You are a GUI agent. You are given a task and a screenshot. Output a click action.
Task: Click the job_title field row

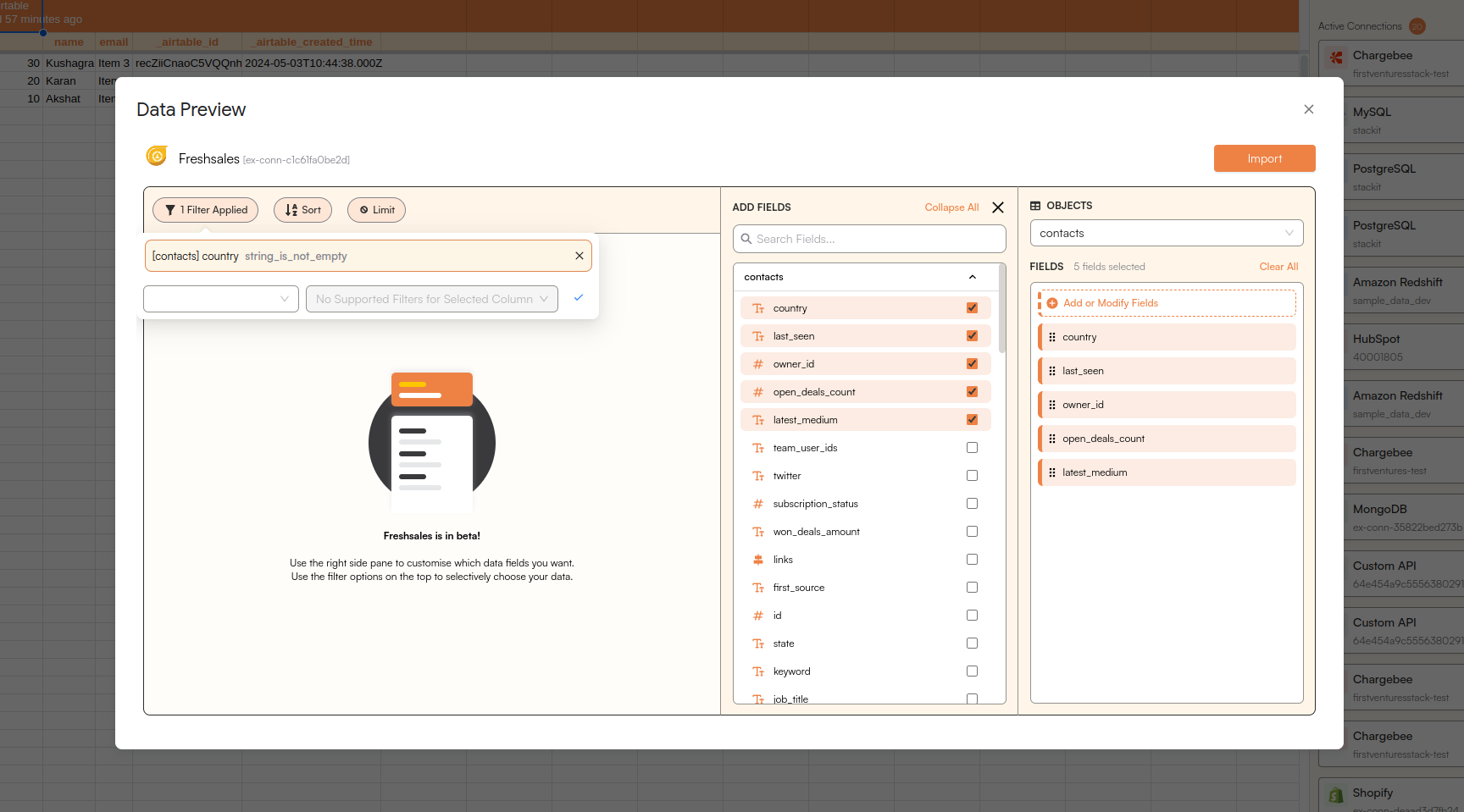point(865,699)
